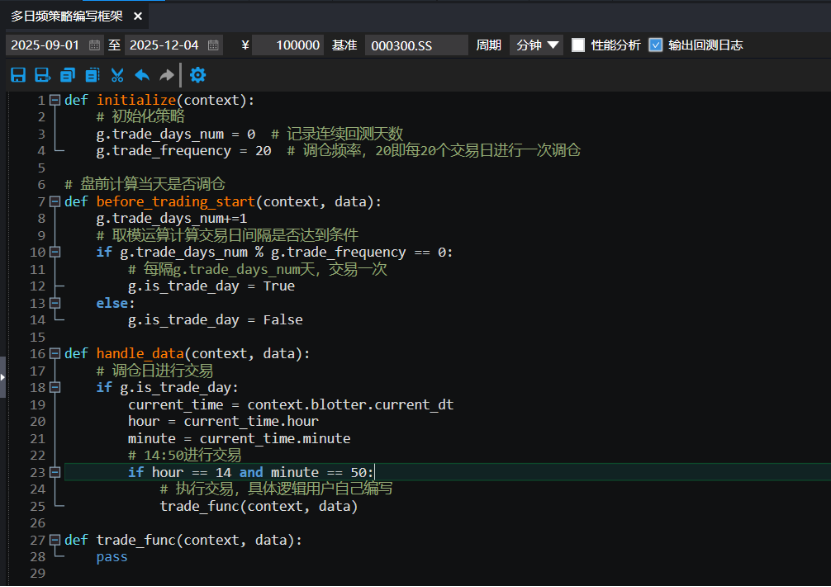Open editor settings via gear icon
This screenshot has width=831, height=587.
coord(198,75)
